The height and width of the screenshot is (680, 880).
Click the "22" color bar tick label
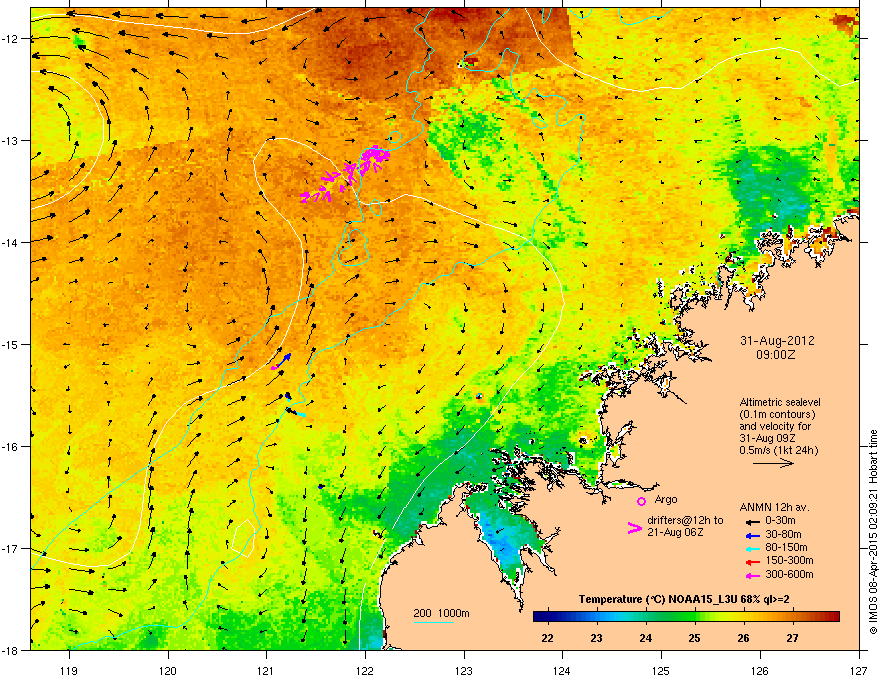[x=547, y=638]
